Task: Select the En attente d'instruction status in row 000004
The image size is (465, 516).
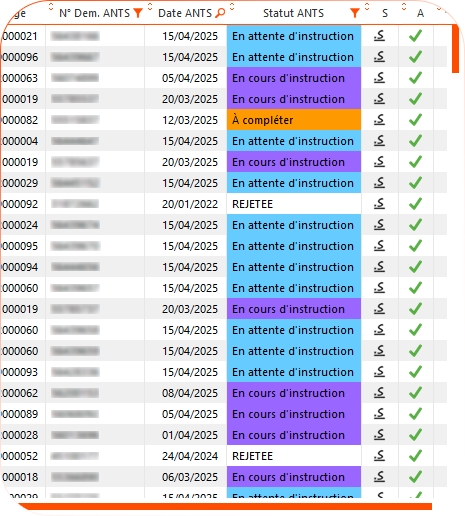Action: coord(294,141)
